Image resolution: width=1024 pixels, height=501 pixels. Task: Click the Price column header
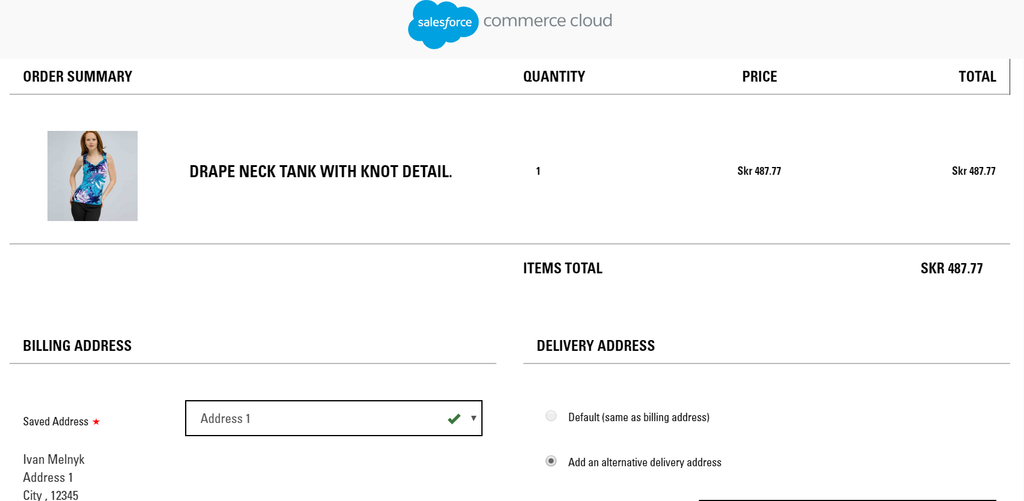click(x=759, y=77)
